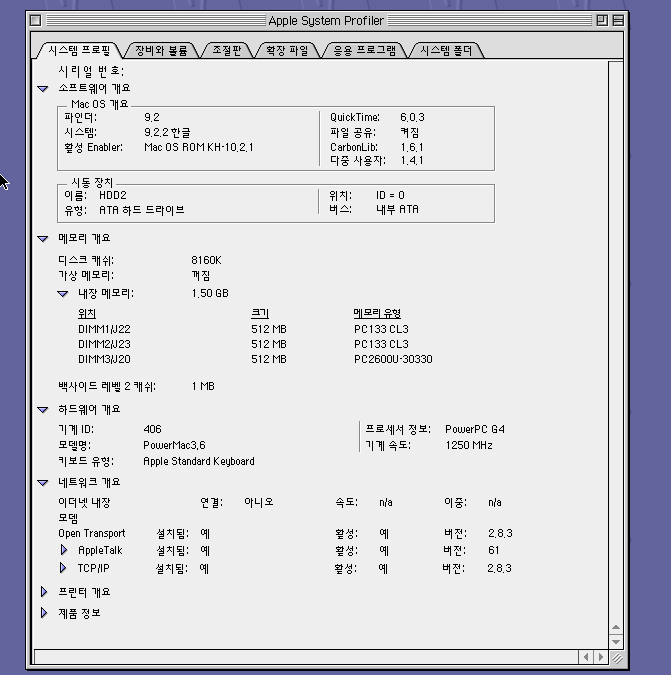671x675 pixels.
Task: Click the vertical scrollbar up arrow
Action: pos(617,625)
